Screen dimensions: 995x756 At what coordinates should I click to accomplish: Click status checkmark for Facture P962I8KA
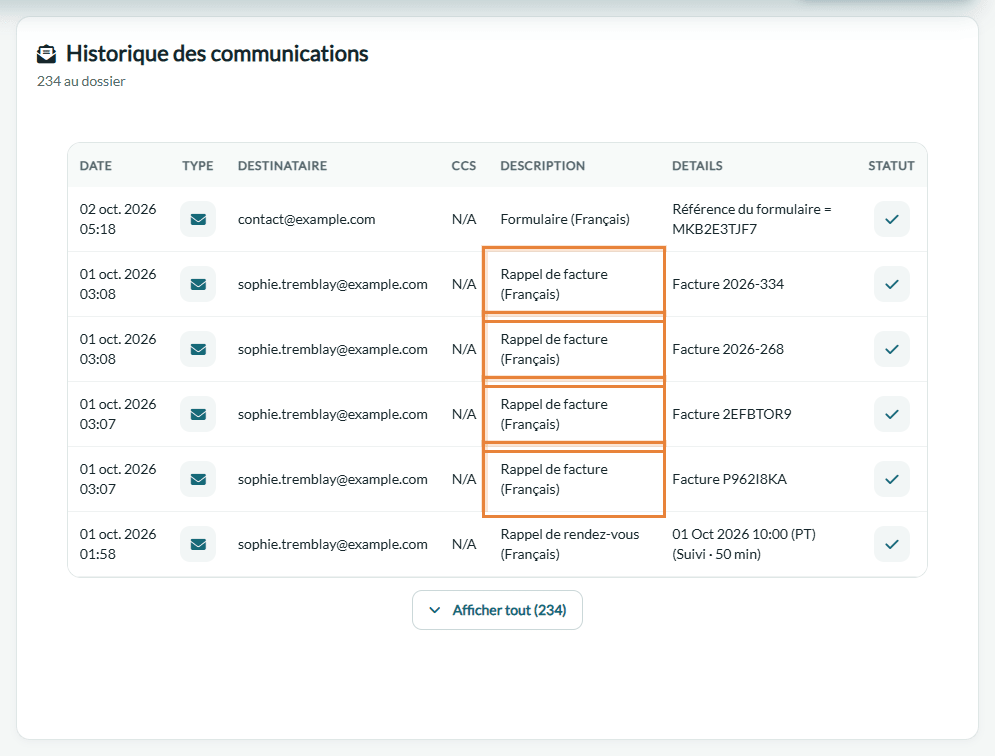click(x=892, y=479)
